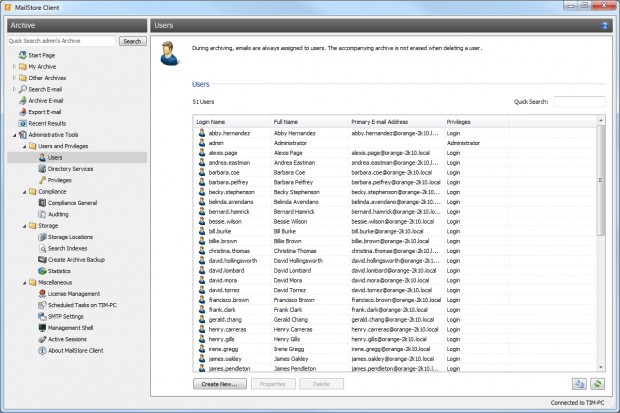Open the Start Page icon
620x413 pixels.
[23, 55]
